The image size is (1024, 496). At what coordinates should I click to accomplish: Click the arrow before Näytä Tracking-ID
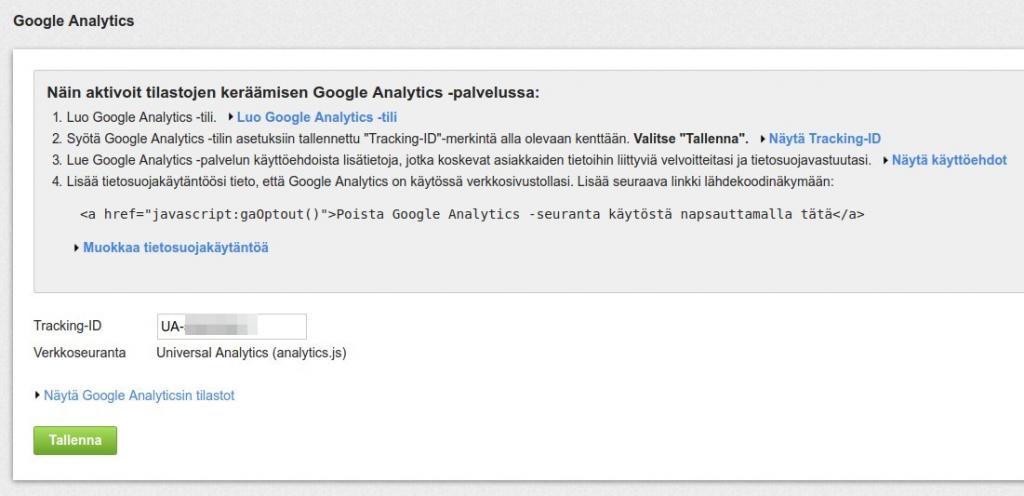[x=763, y=139]
